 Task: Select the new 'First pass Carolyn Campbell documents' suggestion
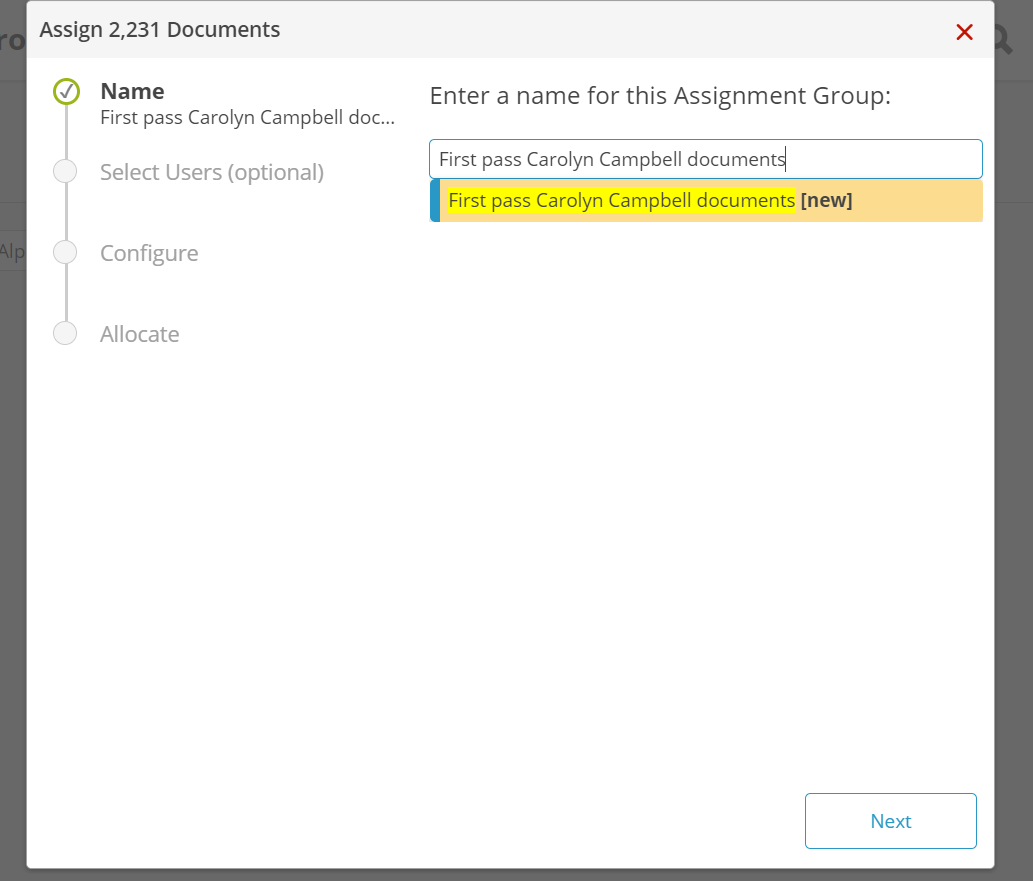pos(706,200)
